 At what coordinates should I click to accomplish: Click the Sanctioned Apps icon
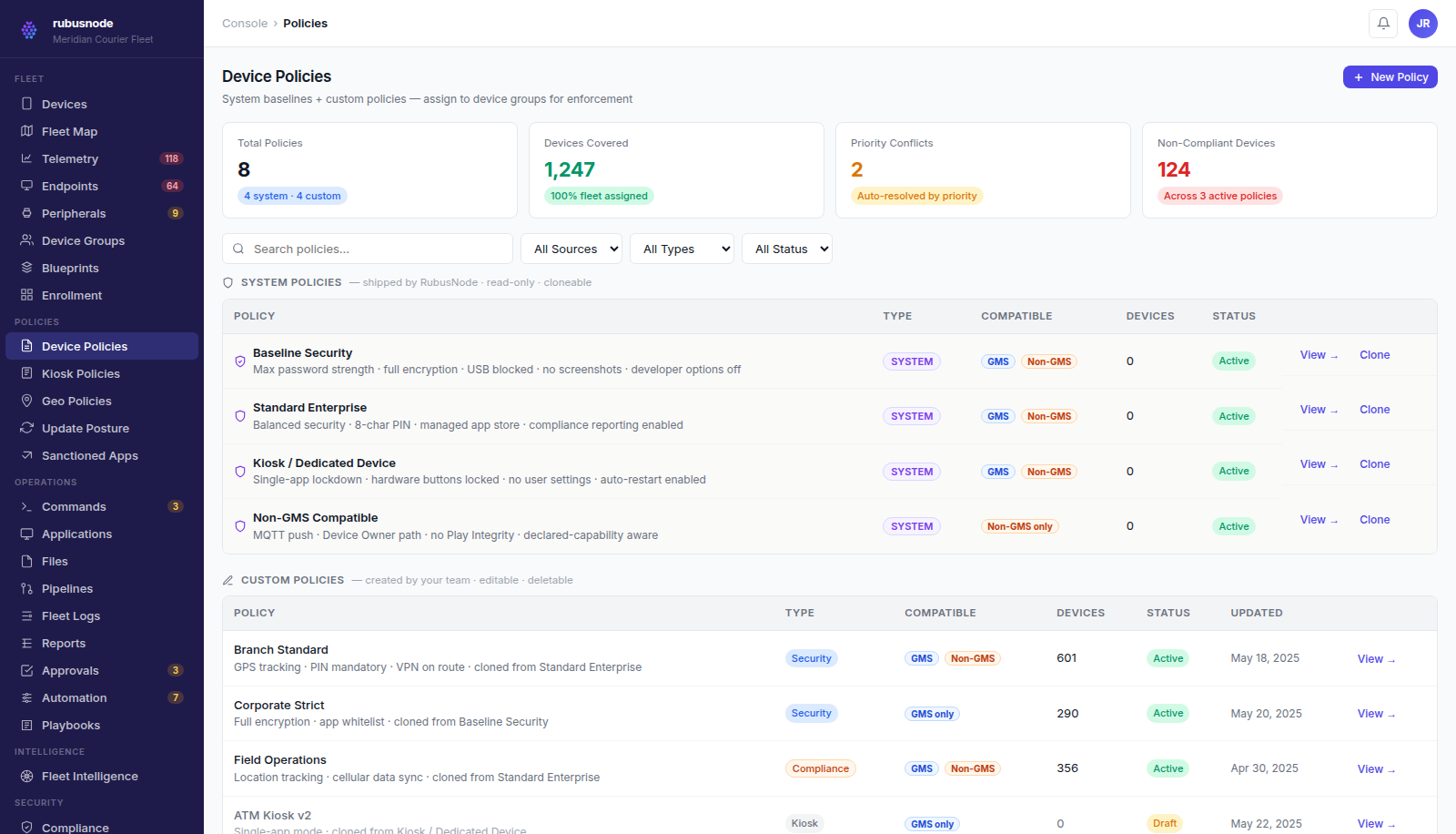coord(27,455)
